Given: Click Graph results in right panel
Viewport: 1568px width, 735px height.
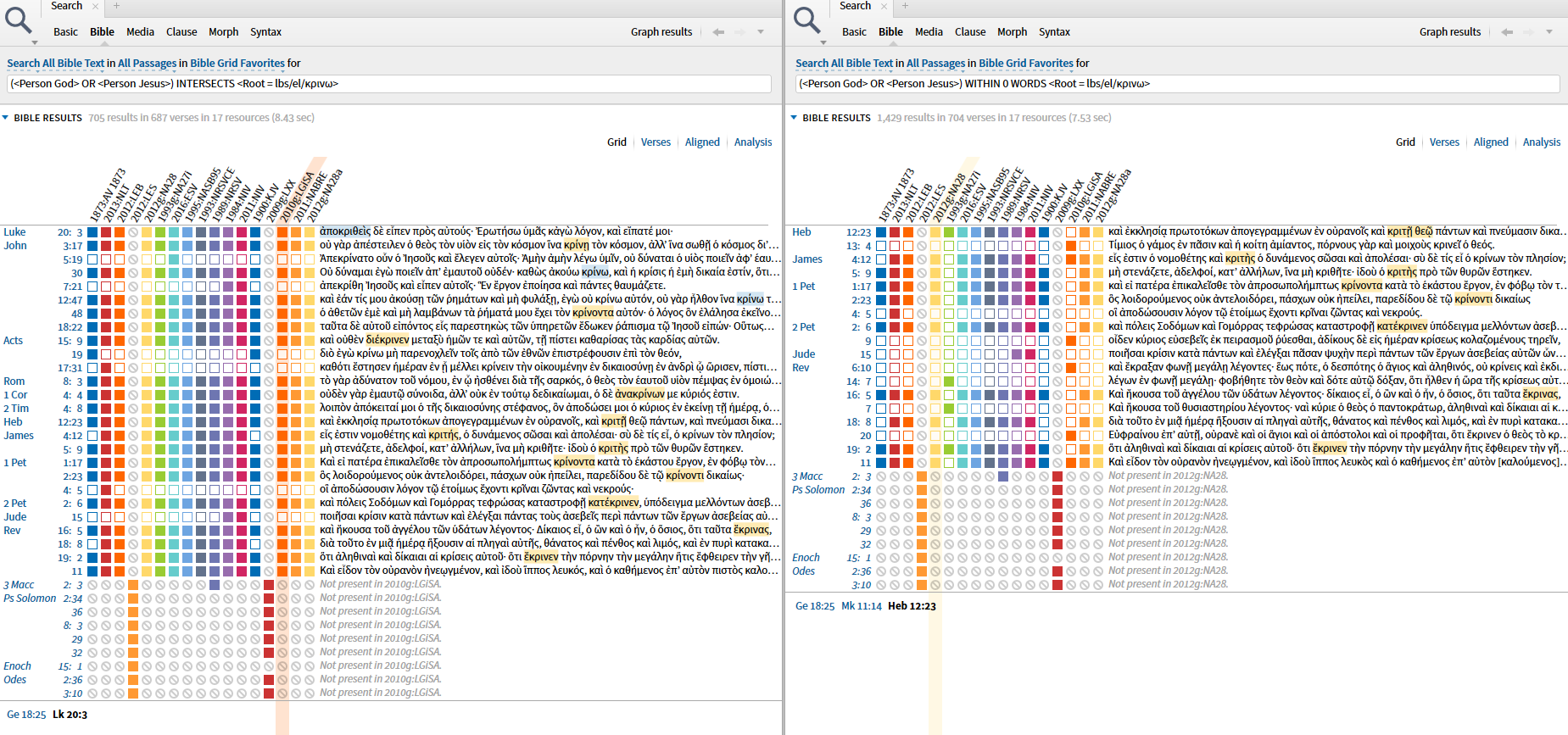Looking at the screenshot, I should click(x=1450, y=32).
